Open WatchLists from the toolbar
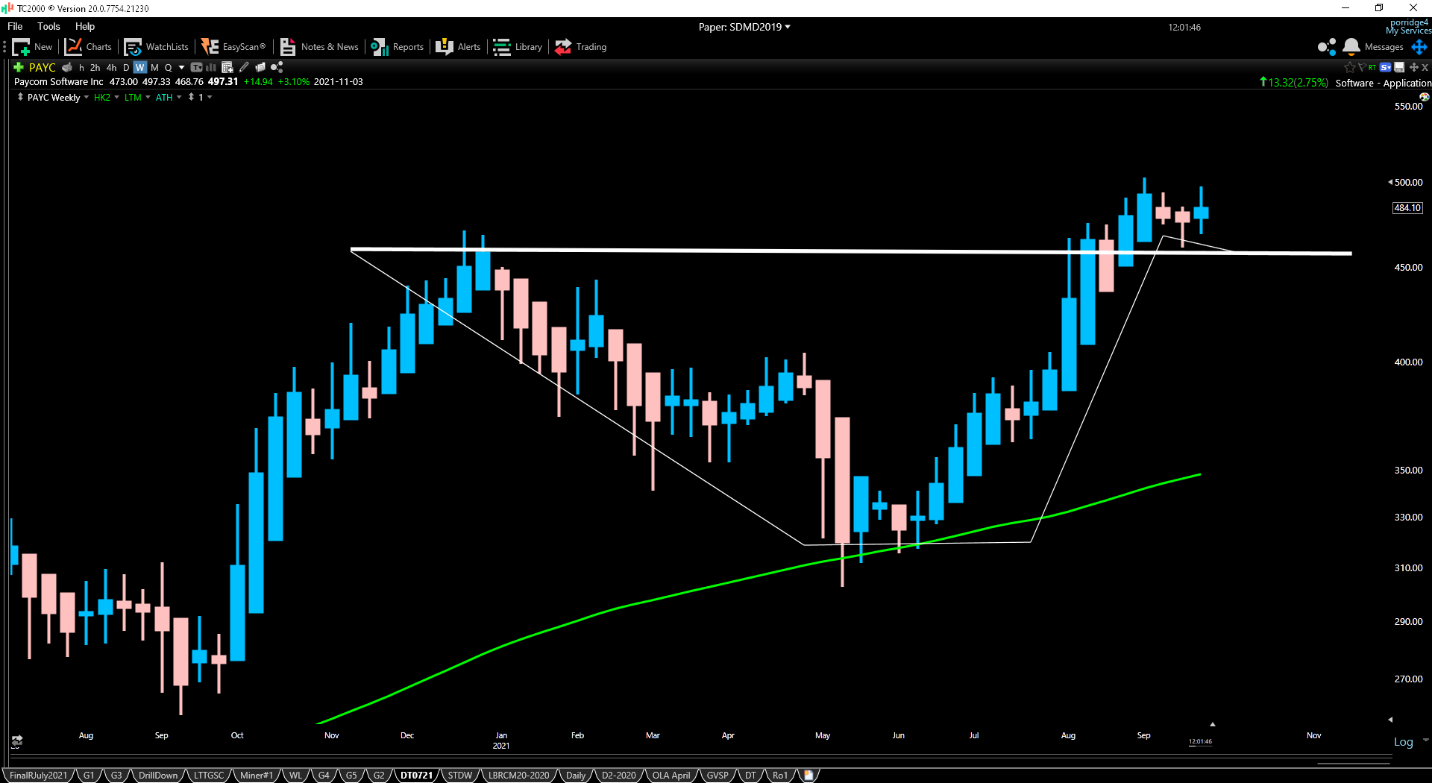 click(x=156, y=47)
